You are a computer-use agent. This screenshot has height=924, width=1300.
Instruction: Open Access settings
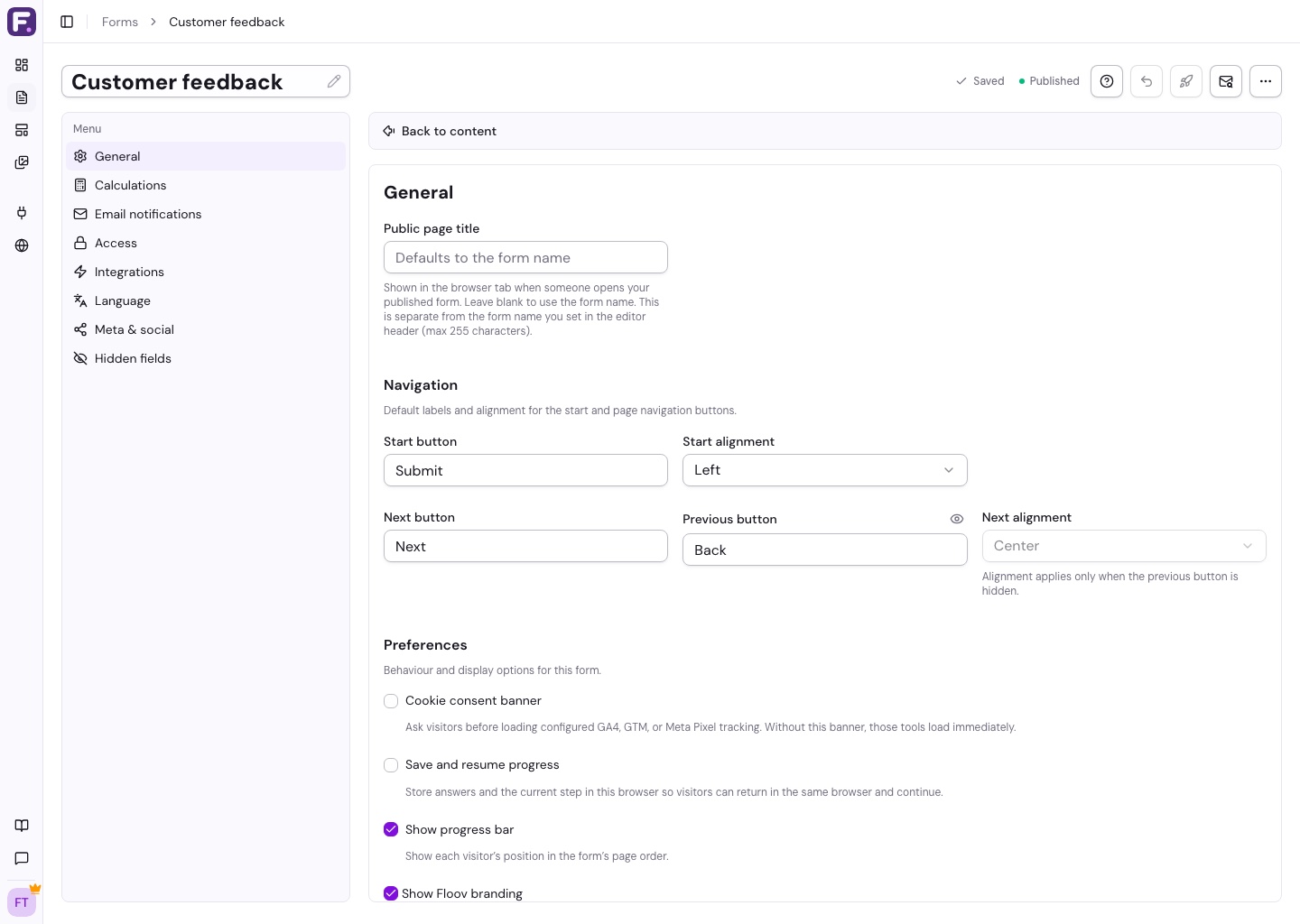tap(206, 243)
